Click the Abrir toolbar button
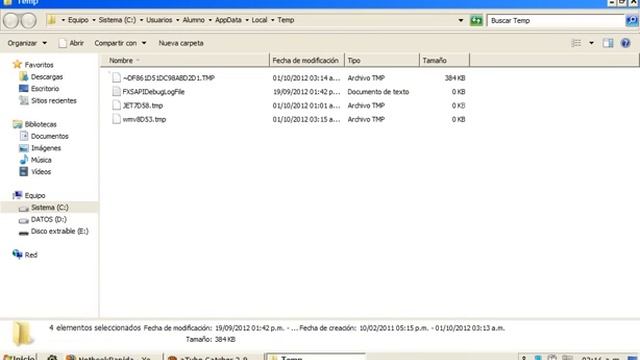 click(x=71, y=43)
